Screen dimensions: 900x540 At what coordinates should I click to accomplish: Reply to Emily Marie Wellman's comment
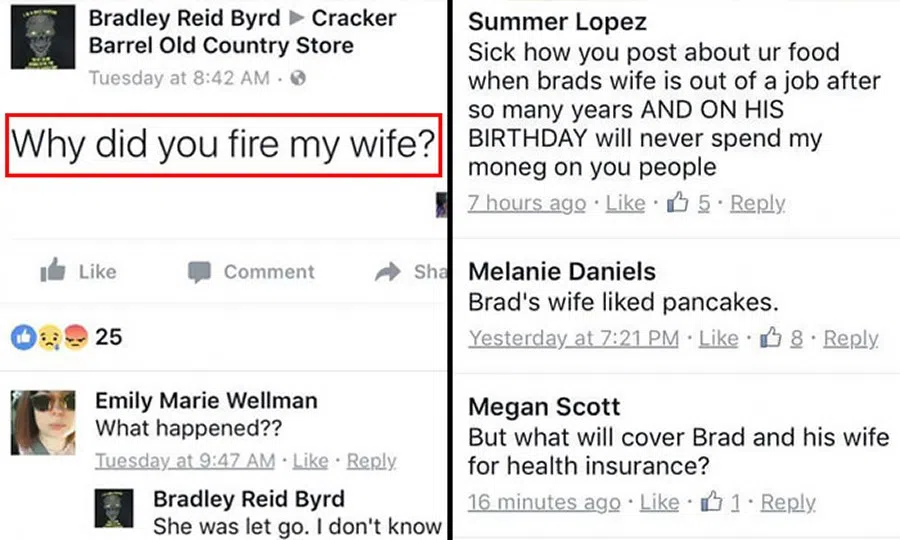pos(371,461)
